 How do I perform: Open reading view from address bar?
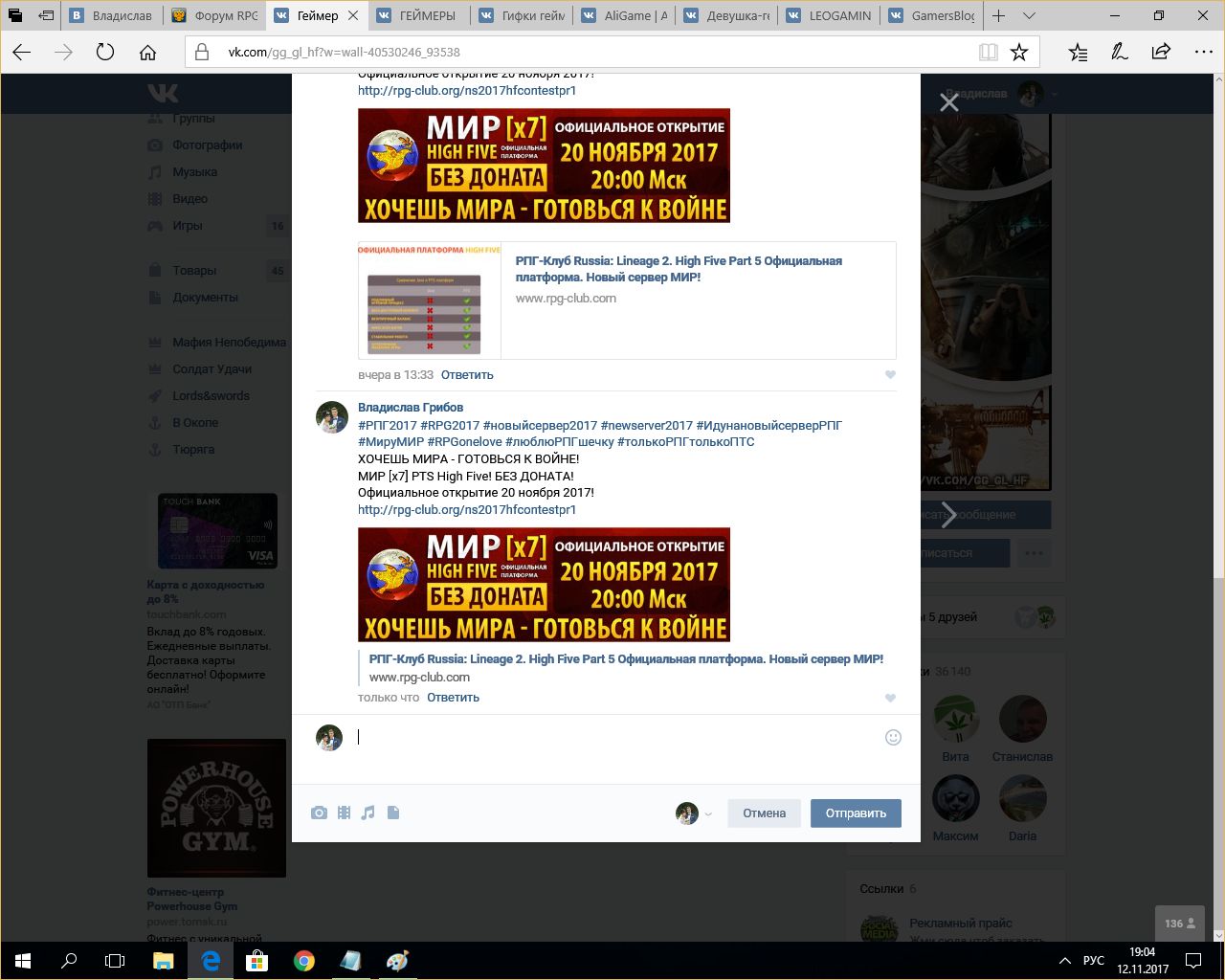click(989, 53)
